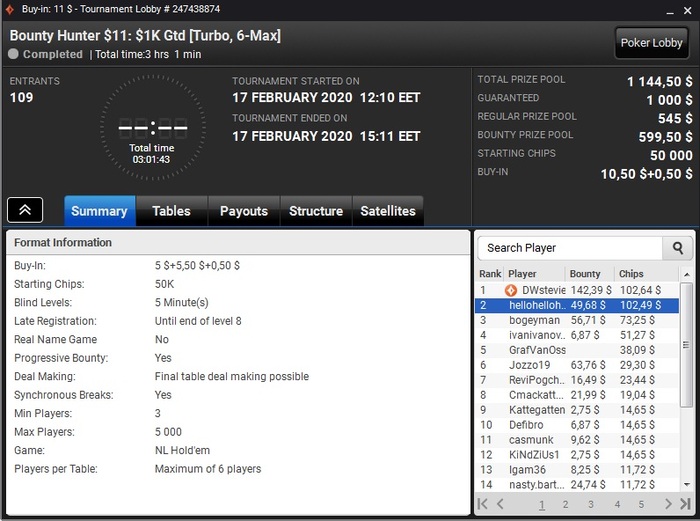Jump to last page of player list
This screenshot has width=700, height=521.
685,504
